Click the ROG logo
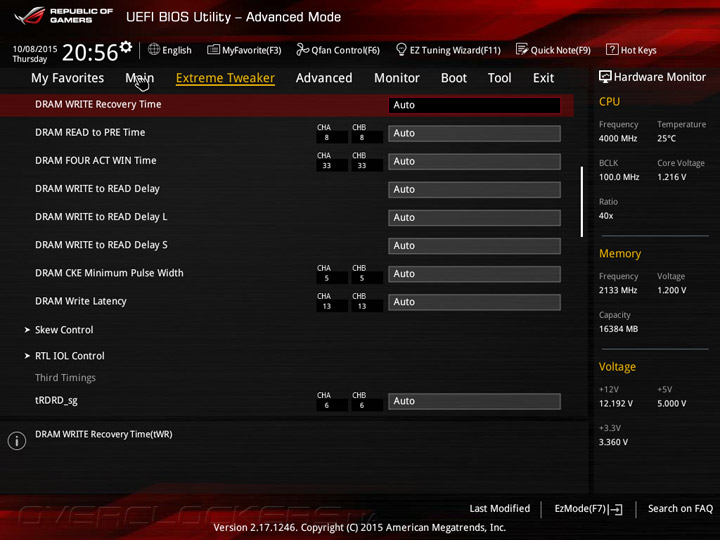This screenshot has height=540, width=720. 30,16
